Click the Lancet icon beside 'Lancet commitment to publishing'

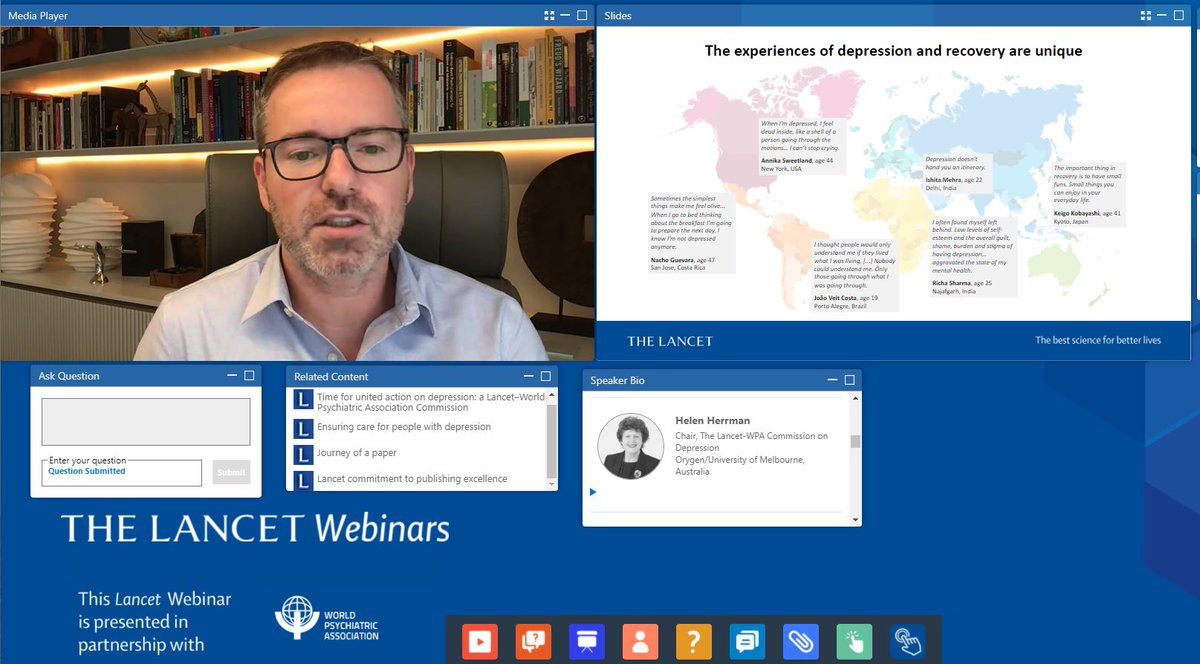click(303, 480)
